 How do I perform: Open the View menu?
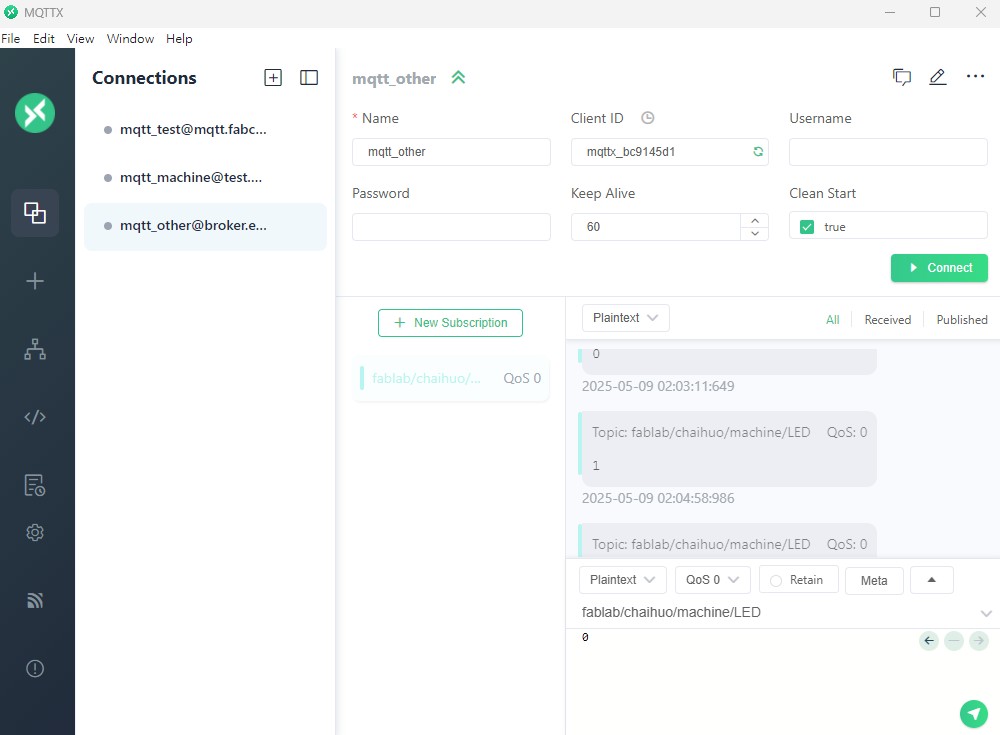[80, 38]
